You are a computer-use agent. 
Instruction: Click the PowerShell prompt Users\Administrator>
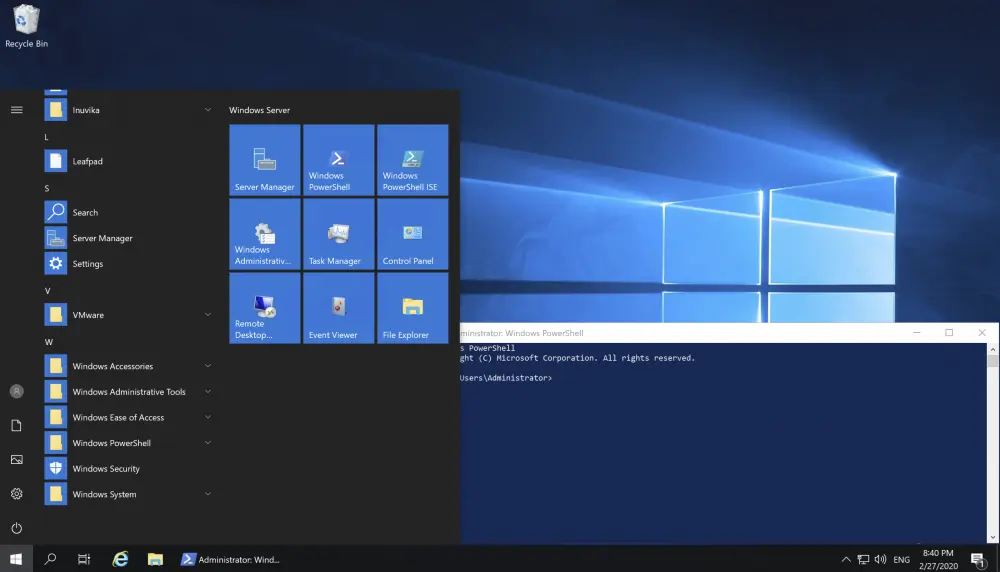(x=506, y=378)
